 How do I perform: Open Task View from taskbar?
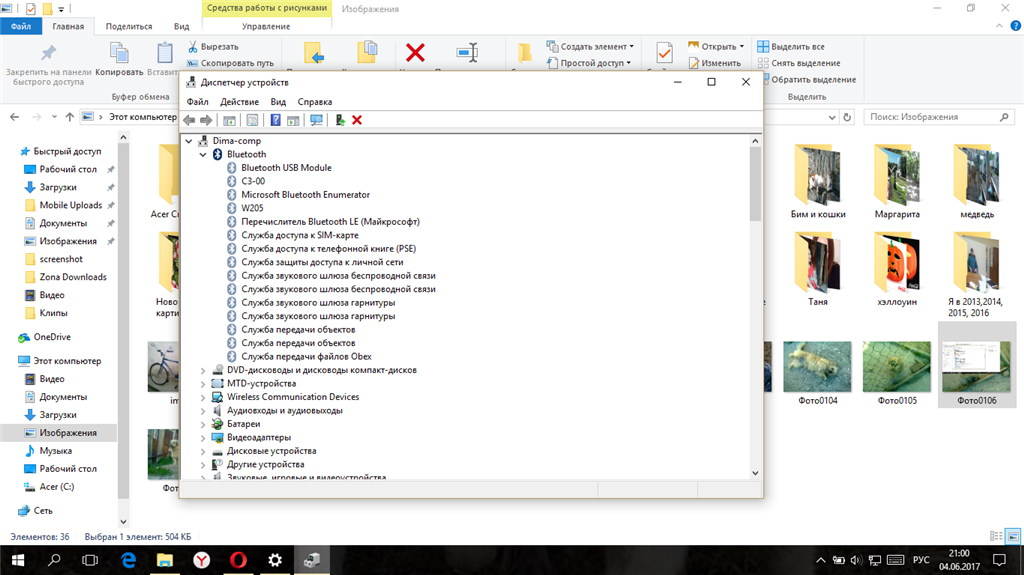click(x=90, y=560)
